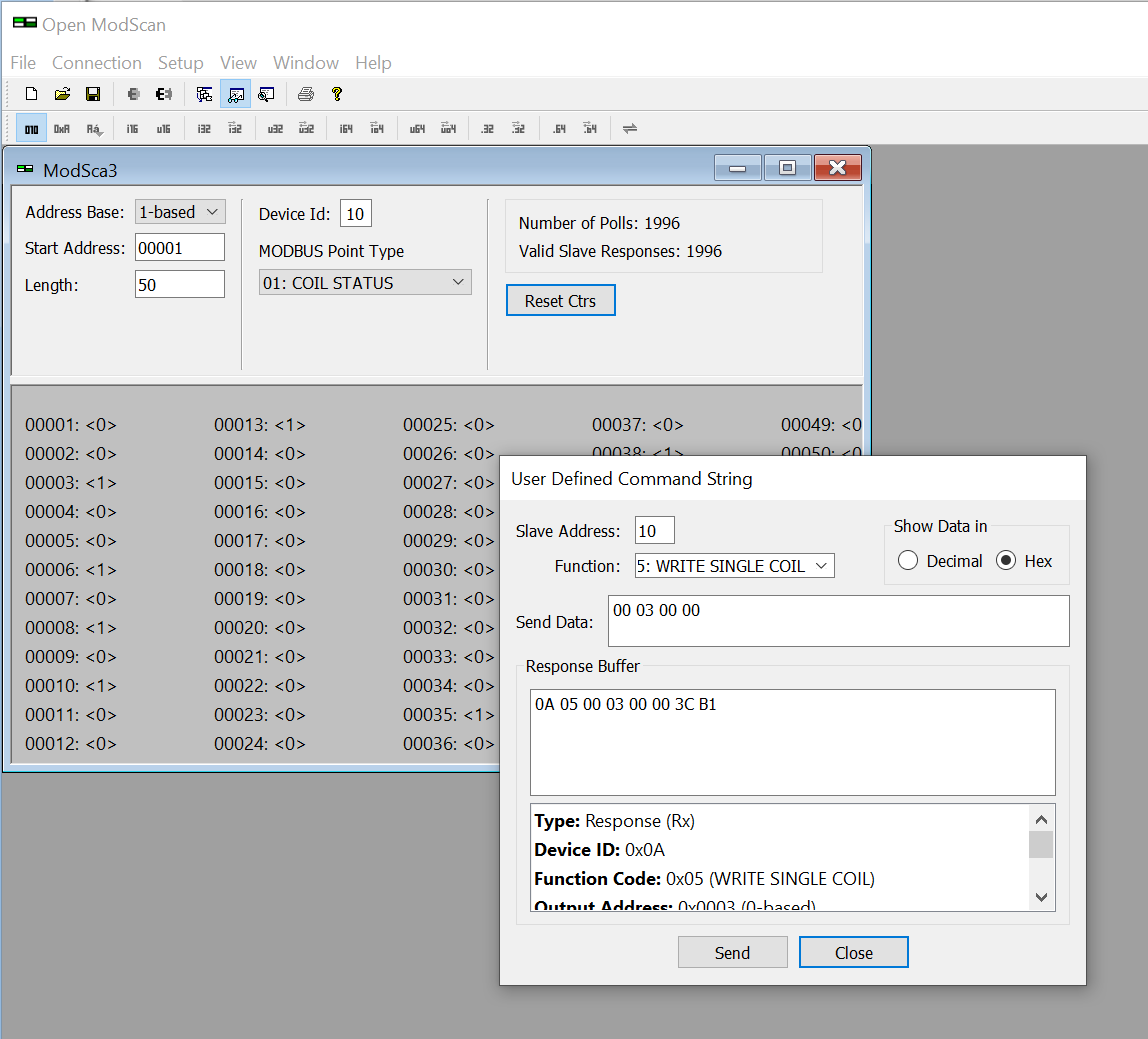Click the Length input field
This screenshot has height=1039, width=1148.
(180, 284)
